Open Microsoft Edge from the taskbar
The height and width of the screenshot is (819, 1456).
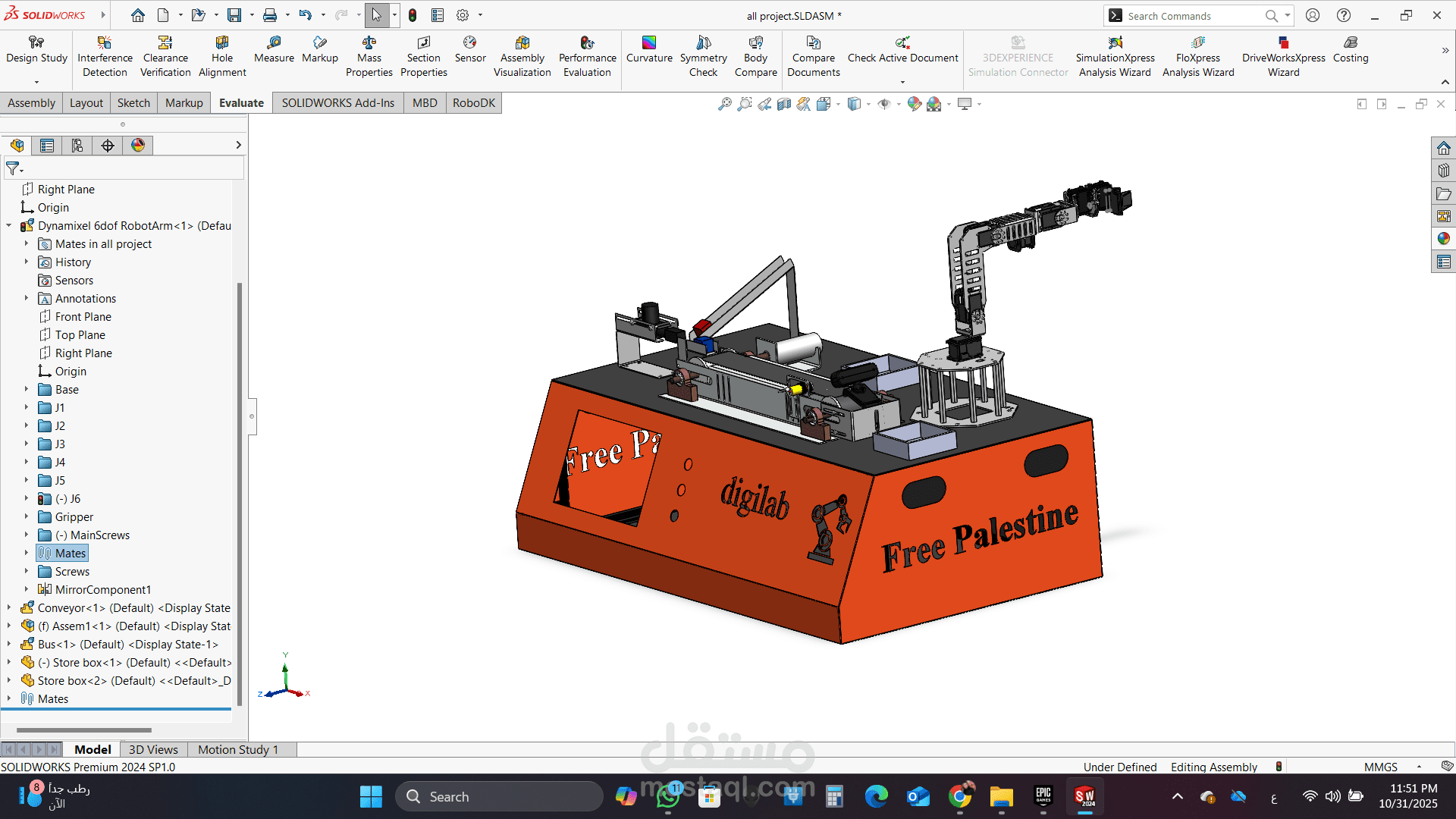pyautogui.click(x=876, y=796)
